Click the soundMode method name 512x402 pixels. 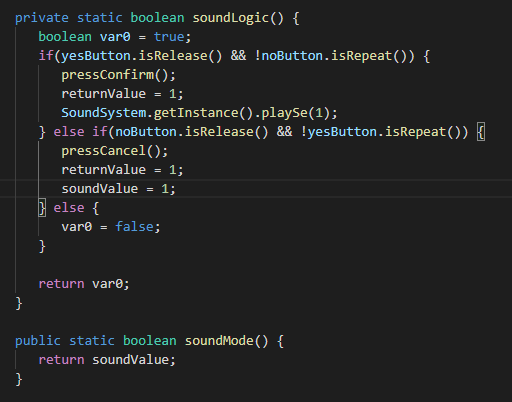pos(219,341)
